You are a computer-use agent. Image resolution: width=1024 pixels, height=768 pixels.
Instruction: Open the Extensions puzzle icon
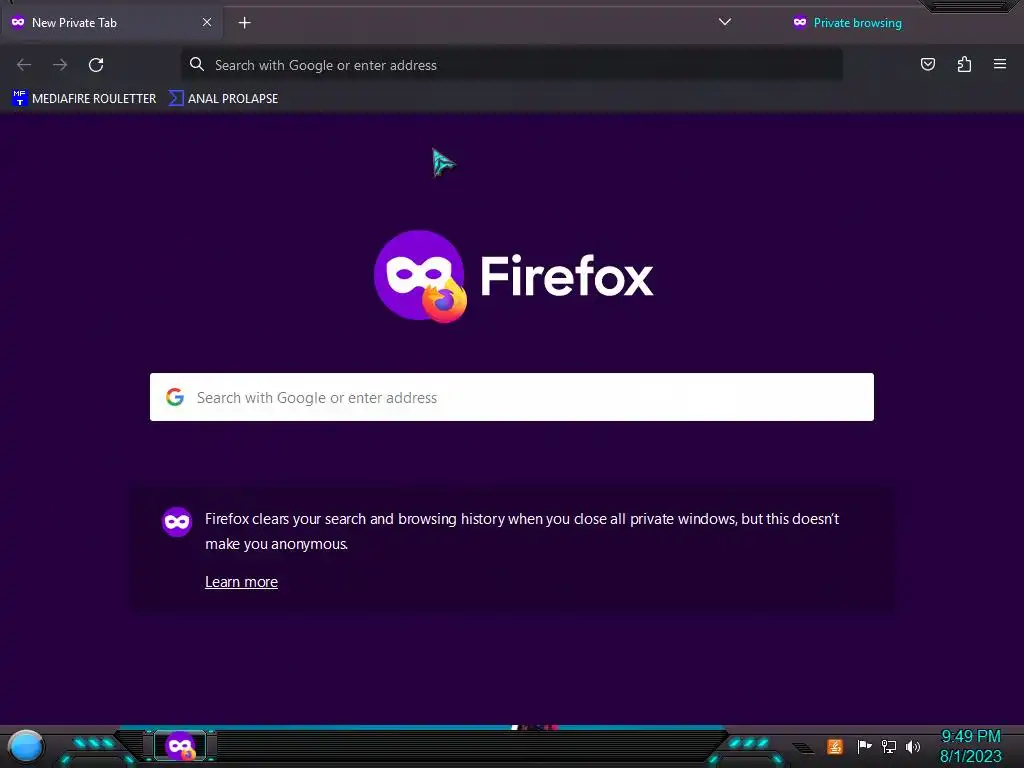pos(964,64)
